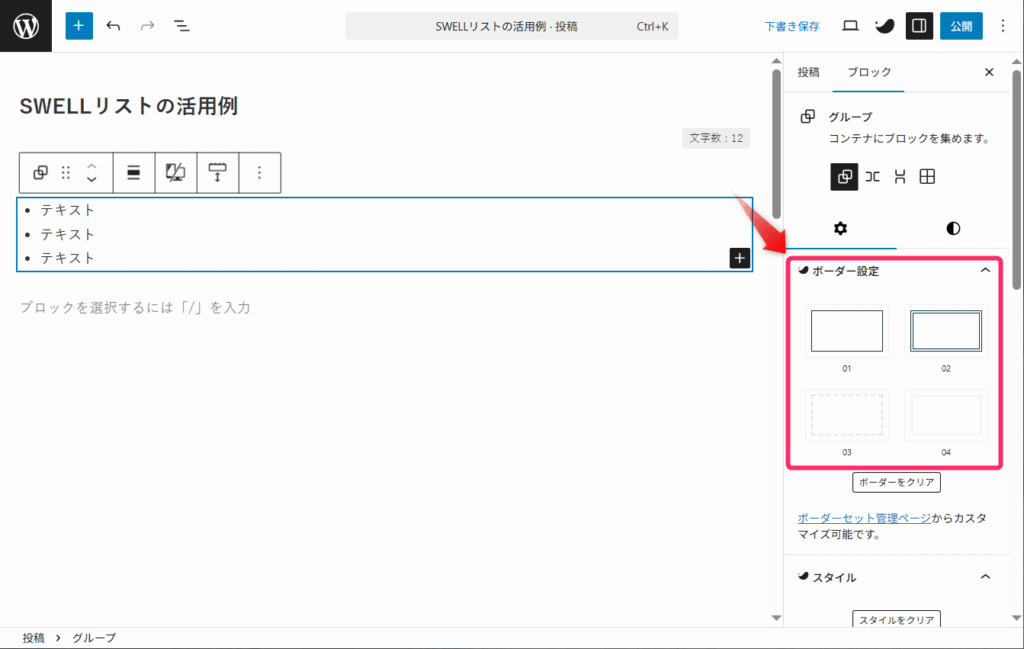
Task: Click the second テキスト list item
Action: coord(67,234)
